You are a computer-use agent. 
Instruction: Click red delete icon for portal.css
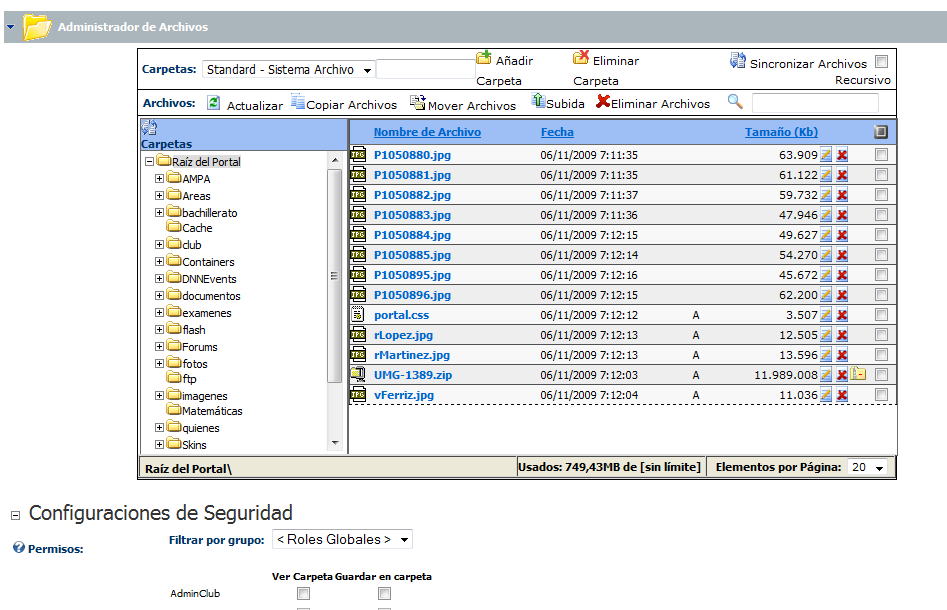[x=842, y=315]
